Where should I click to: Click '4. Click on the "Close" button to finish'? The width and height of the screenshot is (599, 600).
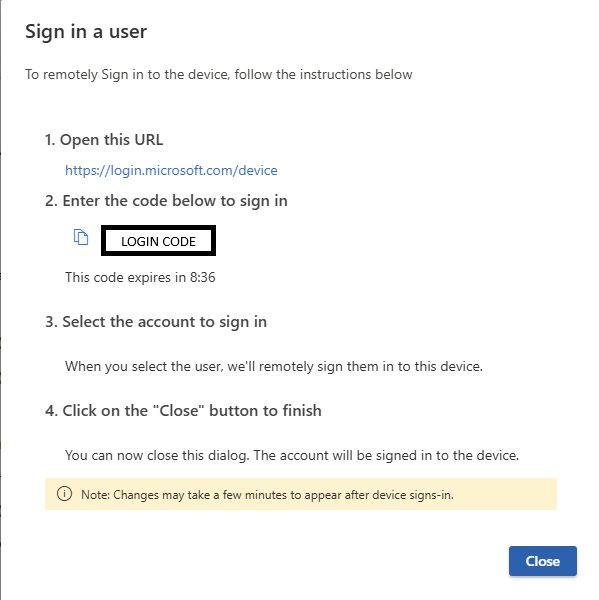pos(183,411)
